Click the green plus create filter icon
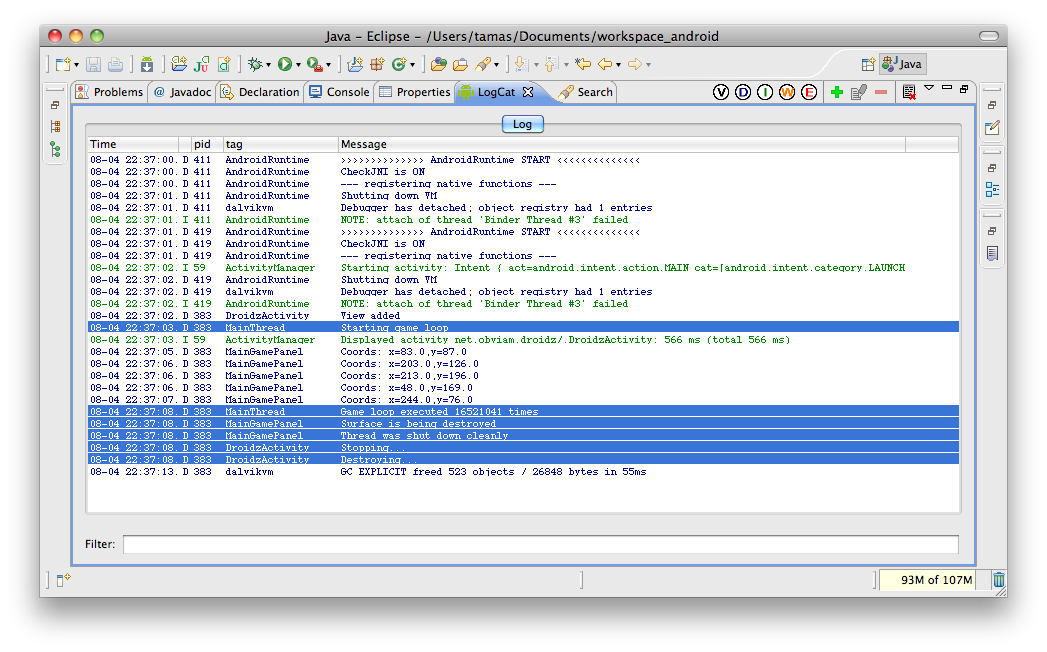Viewport: 1047px width, 652px height. (837, 92)
